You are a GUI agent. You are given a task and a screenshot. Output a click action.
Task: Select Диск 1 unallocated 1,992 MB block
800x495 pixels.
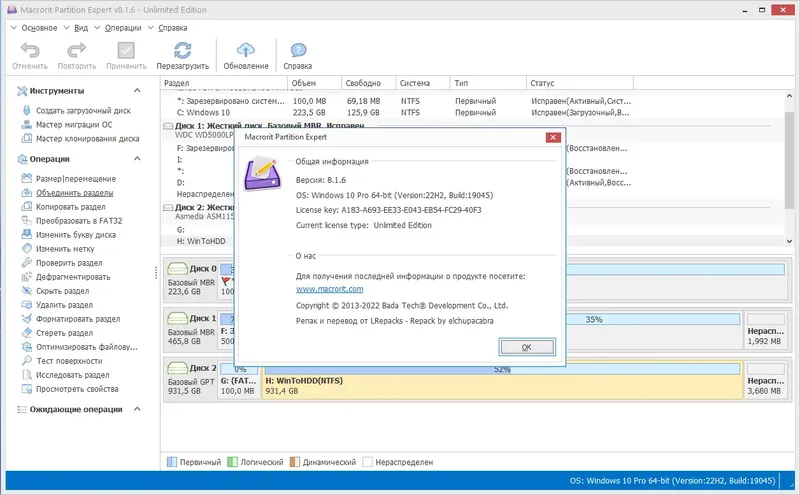[765, 331]
